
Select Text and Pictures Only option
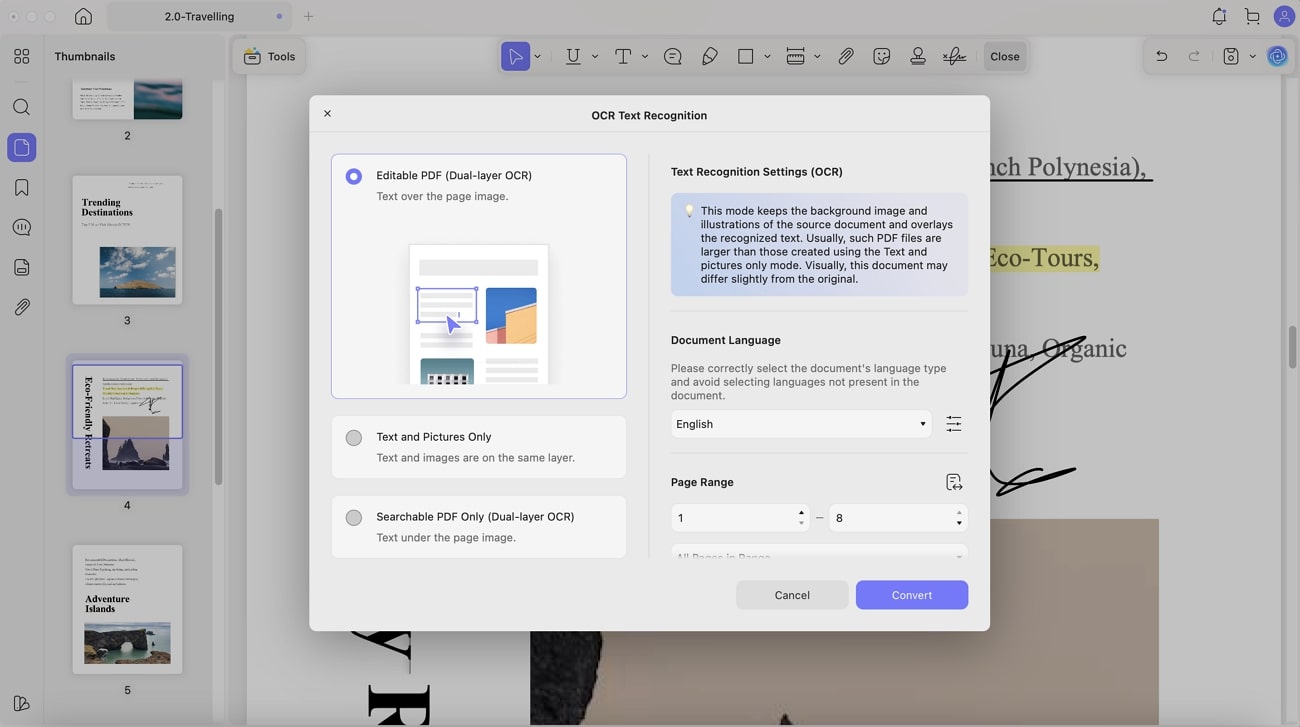479,447
